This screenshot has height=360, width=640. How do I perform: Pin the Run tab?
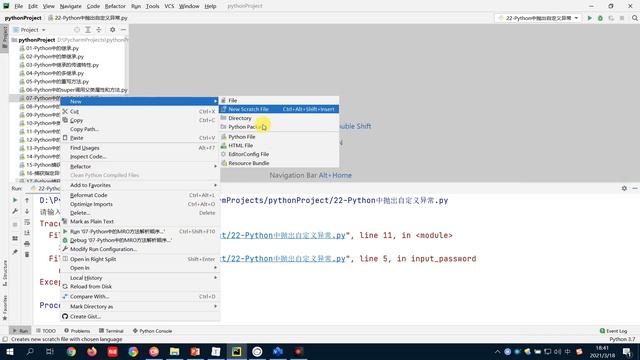pos(15,252)
